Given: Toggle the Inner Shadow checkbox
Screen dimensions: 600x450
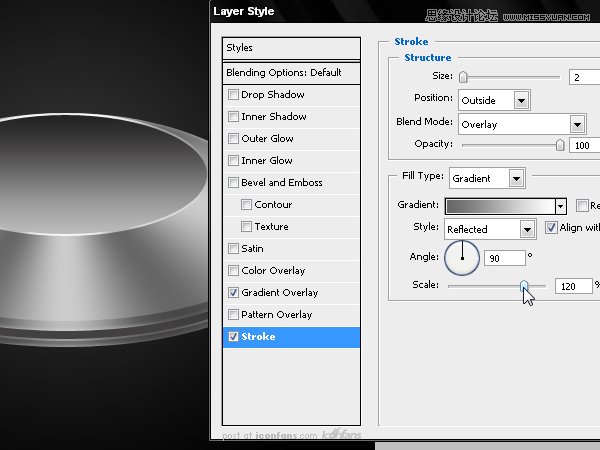Looking at the screenshot, I should tap(233, 118).
